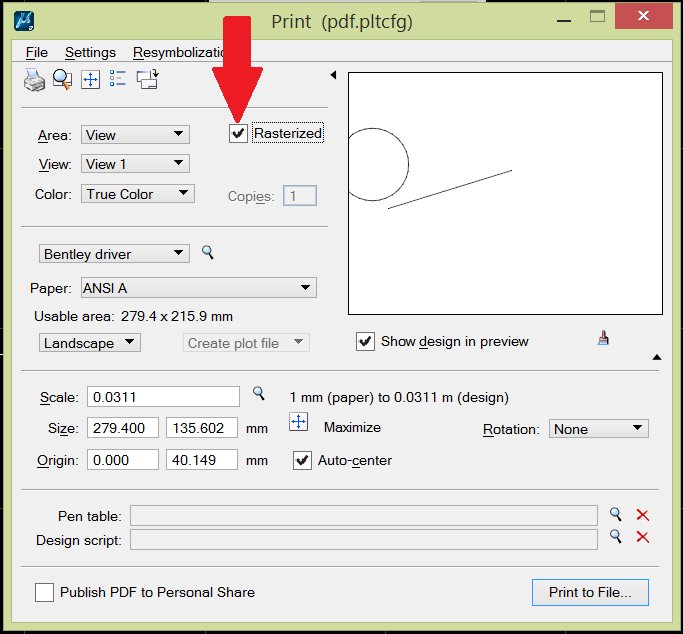Image resolution: width=683 pixels, height=634 pixels.
Task: Open the Landscape orientation dropdown
Action: coord(90,343)
